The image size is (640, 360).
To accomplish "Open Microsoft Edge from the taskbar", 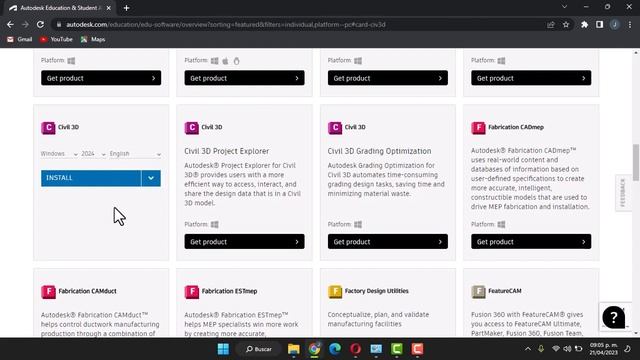I will pyautogui.click(x=335, y=349).
